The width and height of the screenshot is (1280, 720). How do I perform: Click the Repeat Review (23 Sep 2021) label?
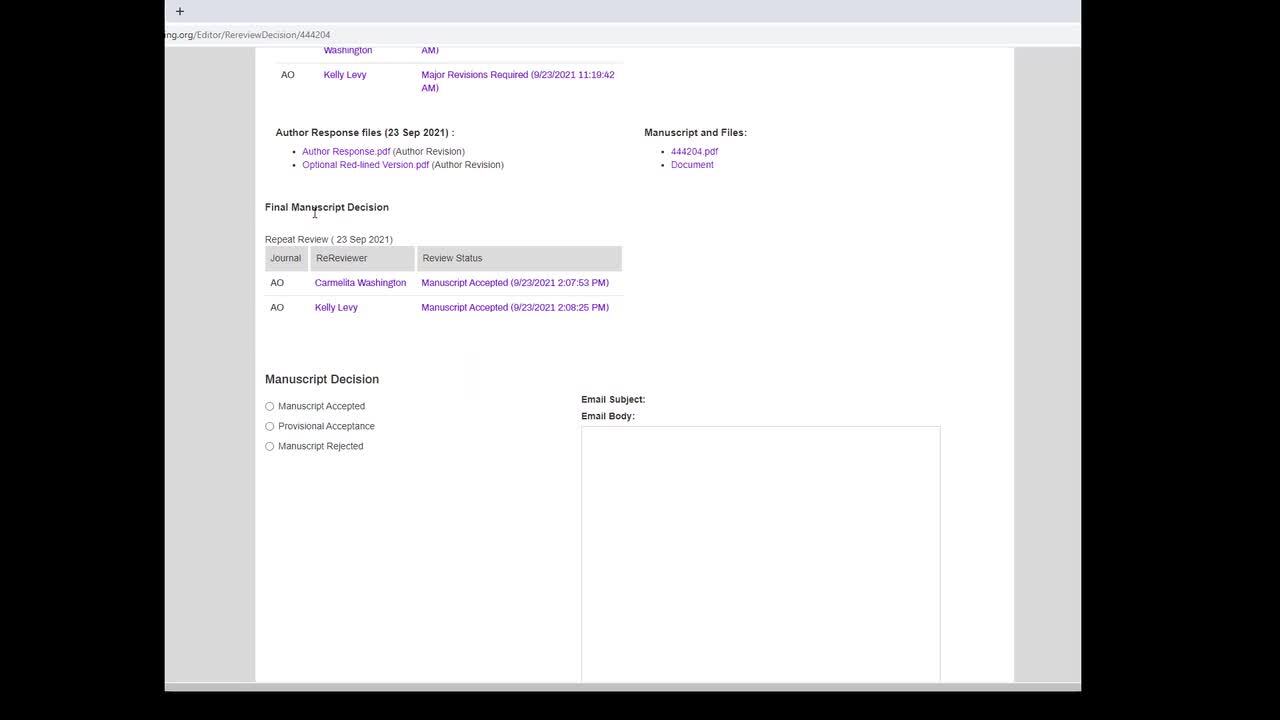(x=329, y=240)
